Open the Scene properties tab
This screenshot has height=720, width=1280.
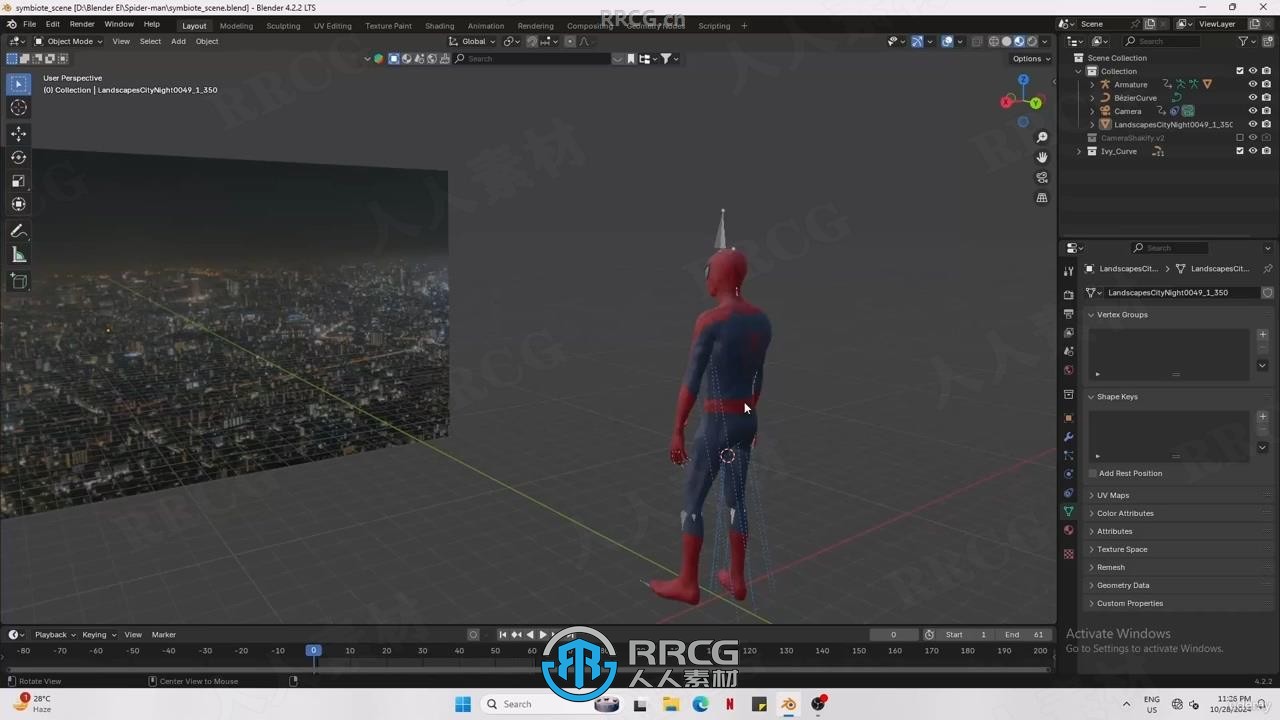[x=1068, y=351]
